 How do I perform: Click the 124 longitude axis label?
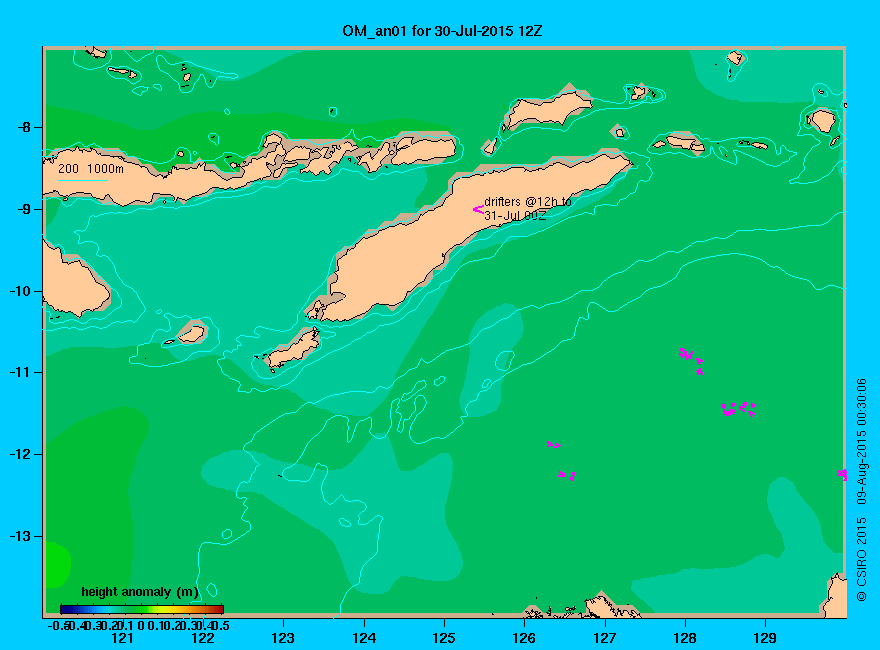click(x=364, y=638)
